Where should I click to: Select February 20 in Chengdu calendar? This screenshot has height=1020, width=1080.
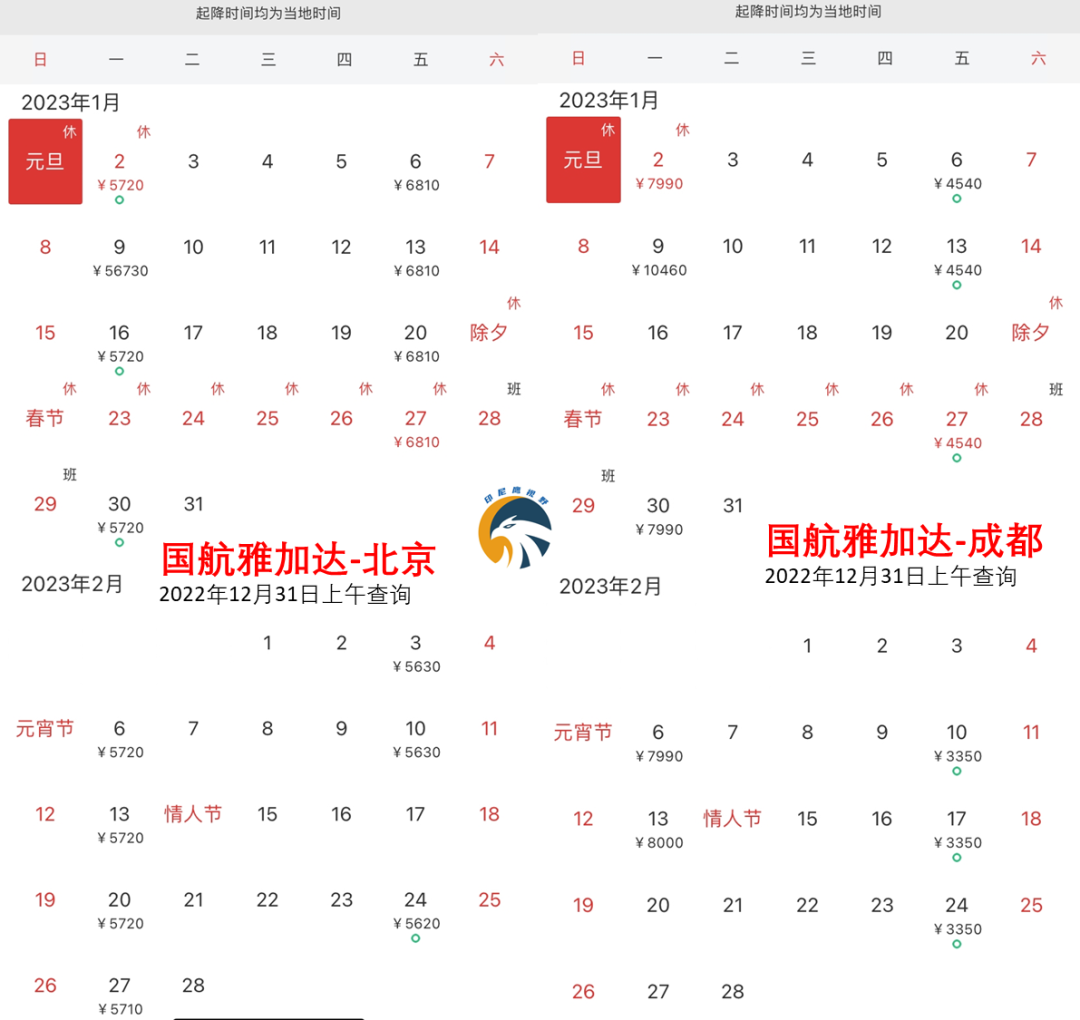pos(658,905)
